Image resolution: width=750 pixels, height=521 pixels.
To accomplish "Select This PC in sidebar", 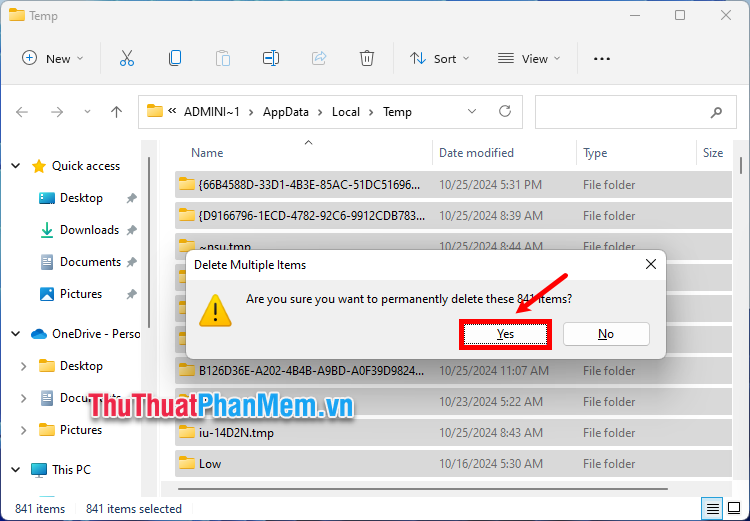I will click(x=71, y=470).
